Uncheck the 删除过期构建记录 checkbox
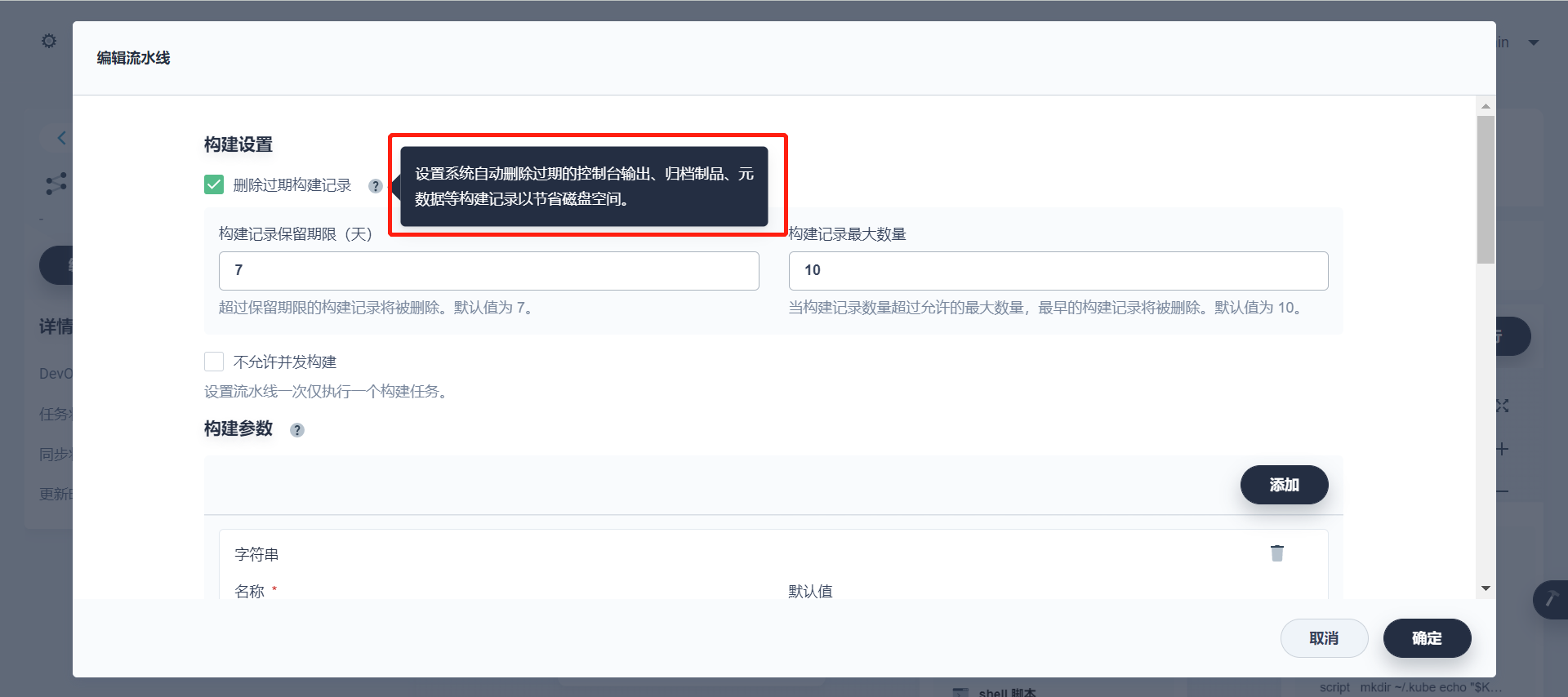The image size is (1568, 697). click(x=214, y=184)
